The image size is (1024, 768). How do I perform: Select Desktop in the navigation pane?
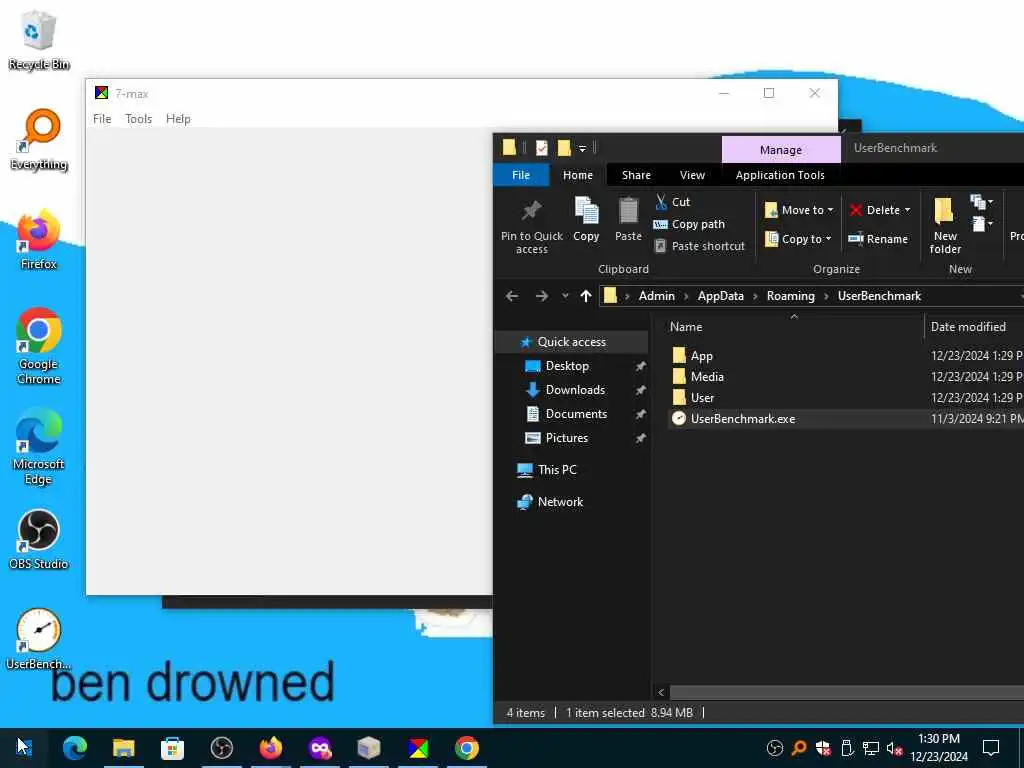coord(567,366)
